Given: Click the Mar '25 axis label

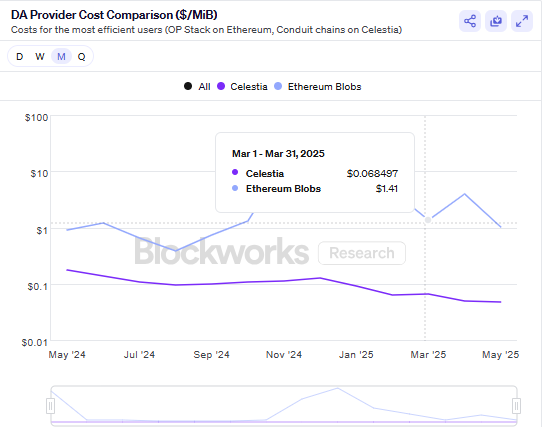Looking at the screenshot, I should 428,355.
